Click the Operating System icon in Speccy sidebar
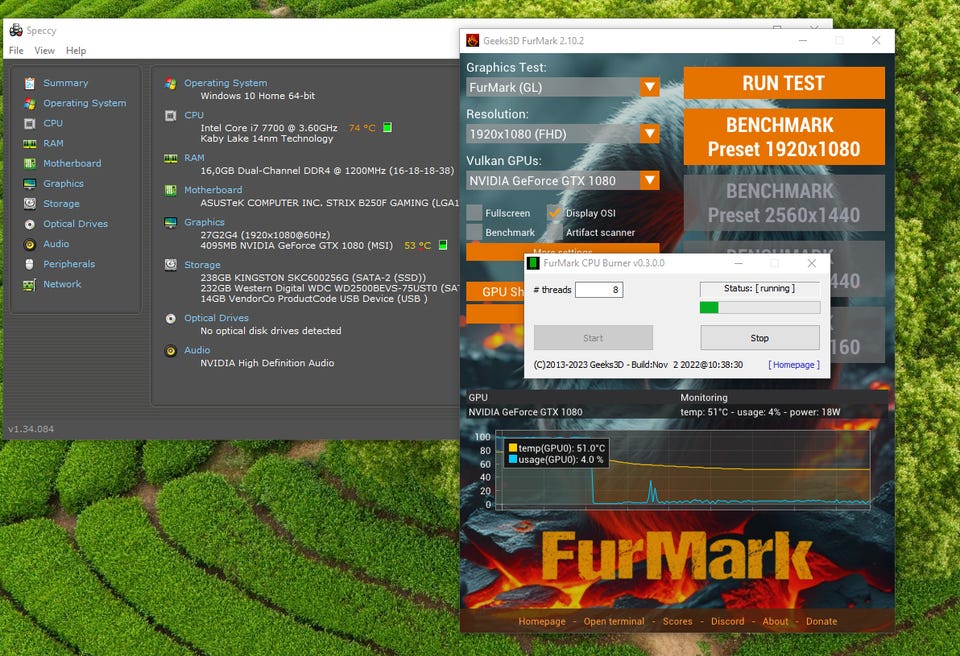Image resolution: width=960 pixels, height=656 pixels. coord(29,104)
